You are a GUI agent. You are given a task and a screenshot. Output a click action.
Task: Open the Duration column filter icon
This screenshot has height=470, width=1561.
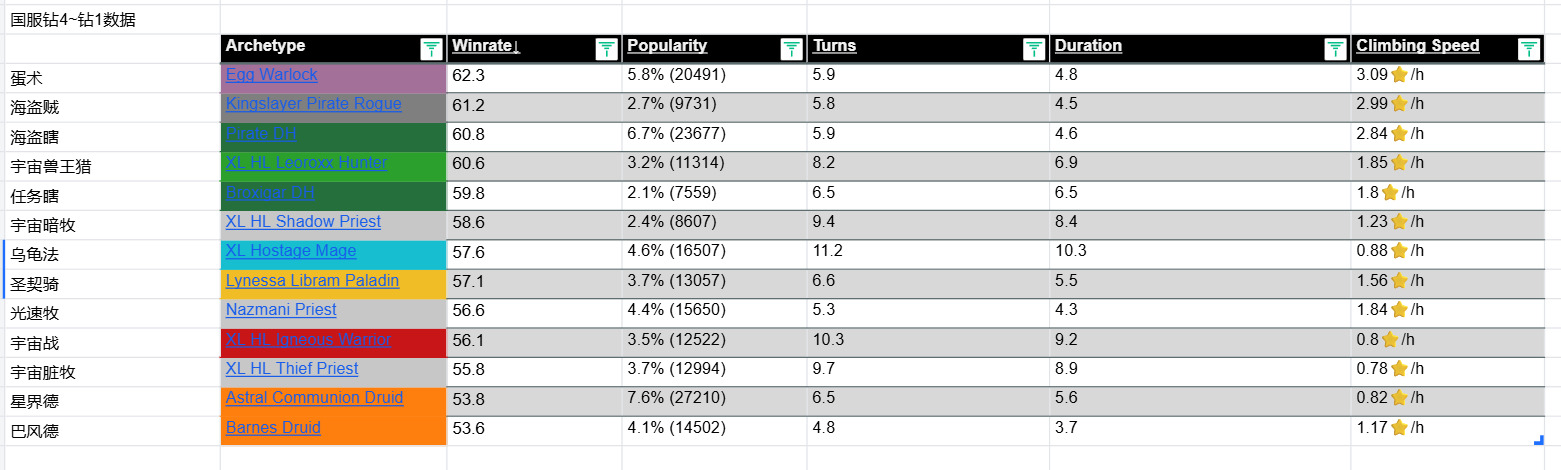(x=1335, y=49)
